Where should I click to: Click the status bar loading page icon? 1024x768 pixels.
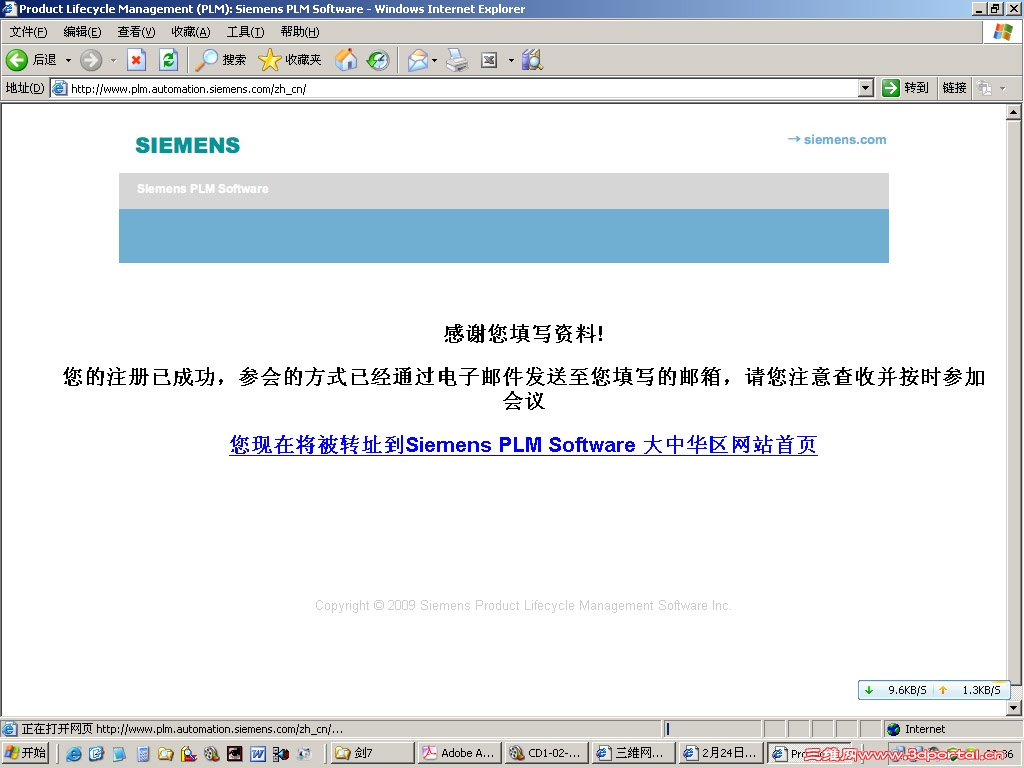click(x=9, y=729)
